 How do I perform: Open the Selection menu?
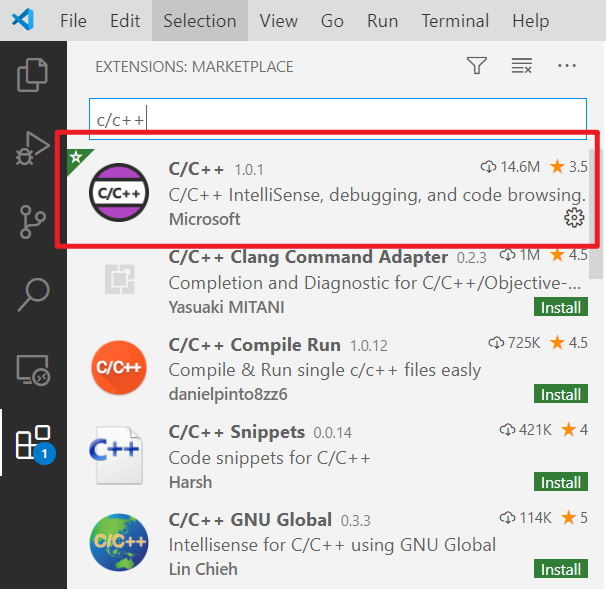200,20
